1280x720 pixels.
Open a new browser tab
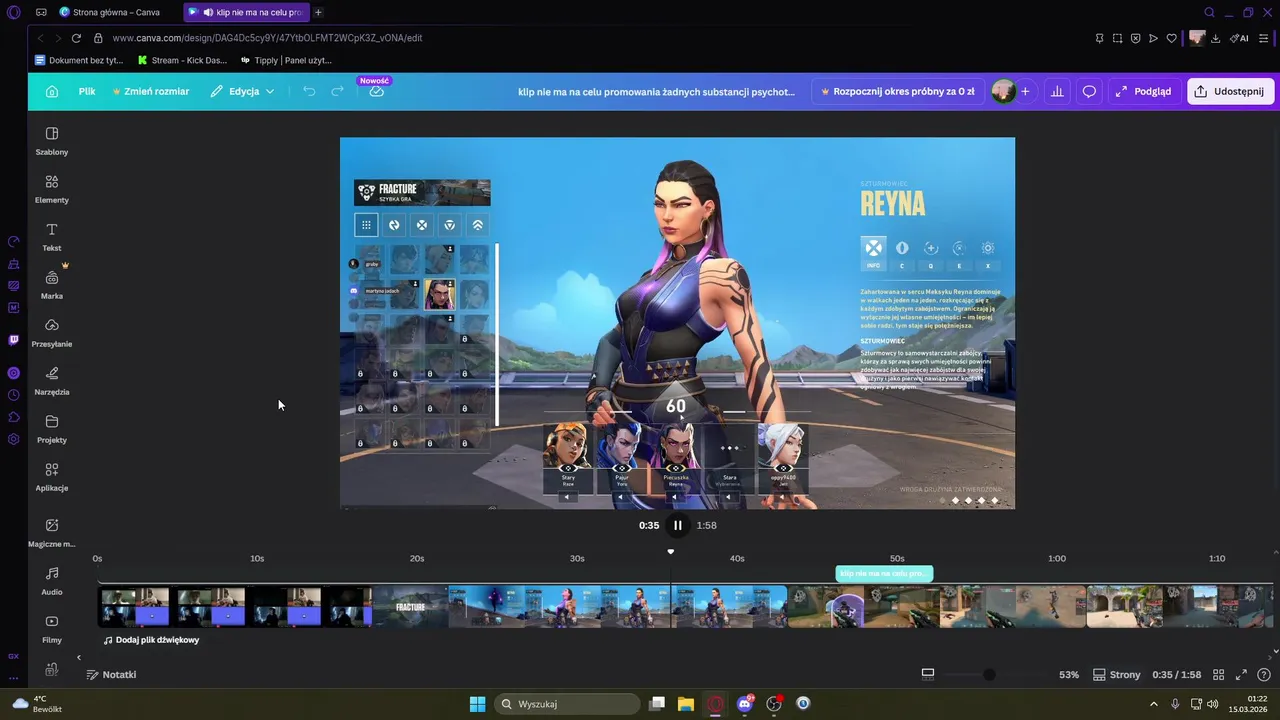pos(318,12)
